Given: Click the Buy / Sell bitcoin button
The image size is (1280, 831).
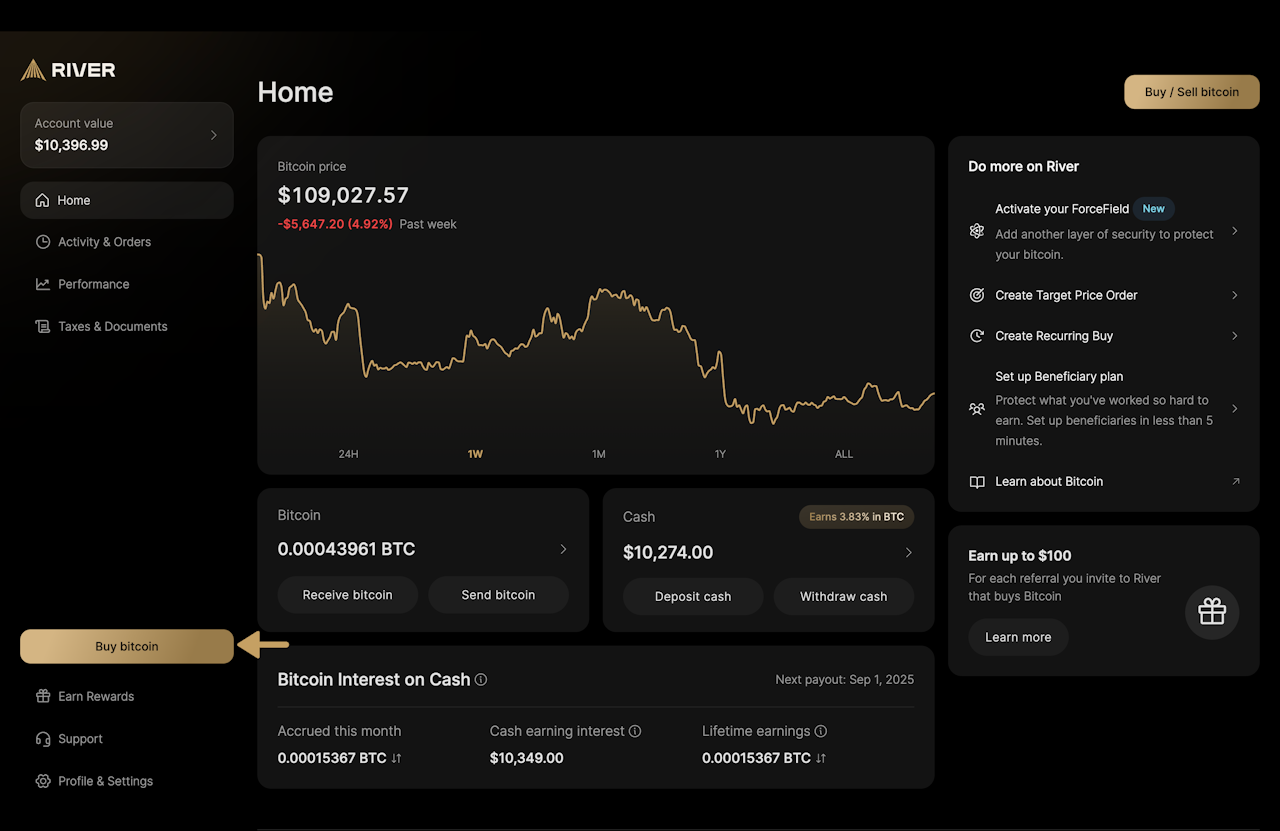Looking at the screenshot, I should coord(1191,92).
